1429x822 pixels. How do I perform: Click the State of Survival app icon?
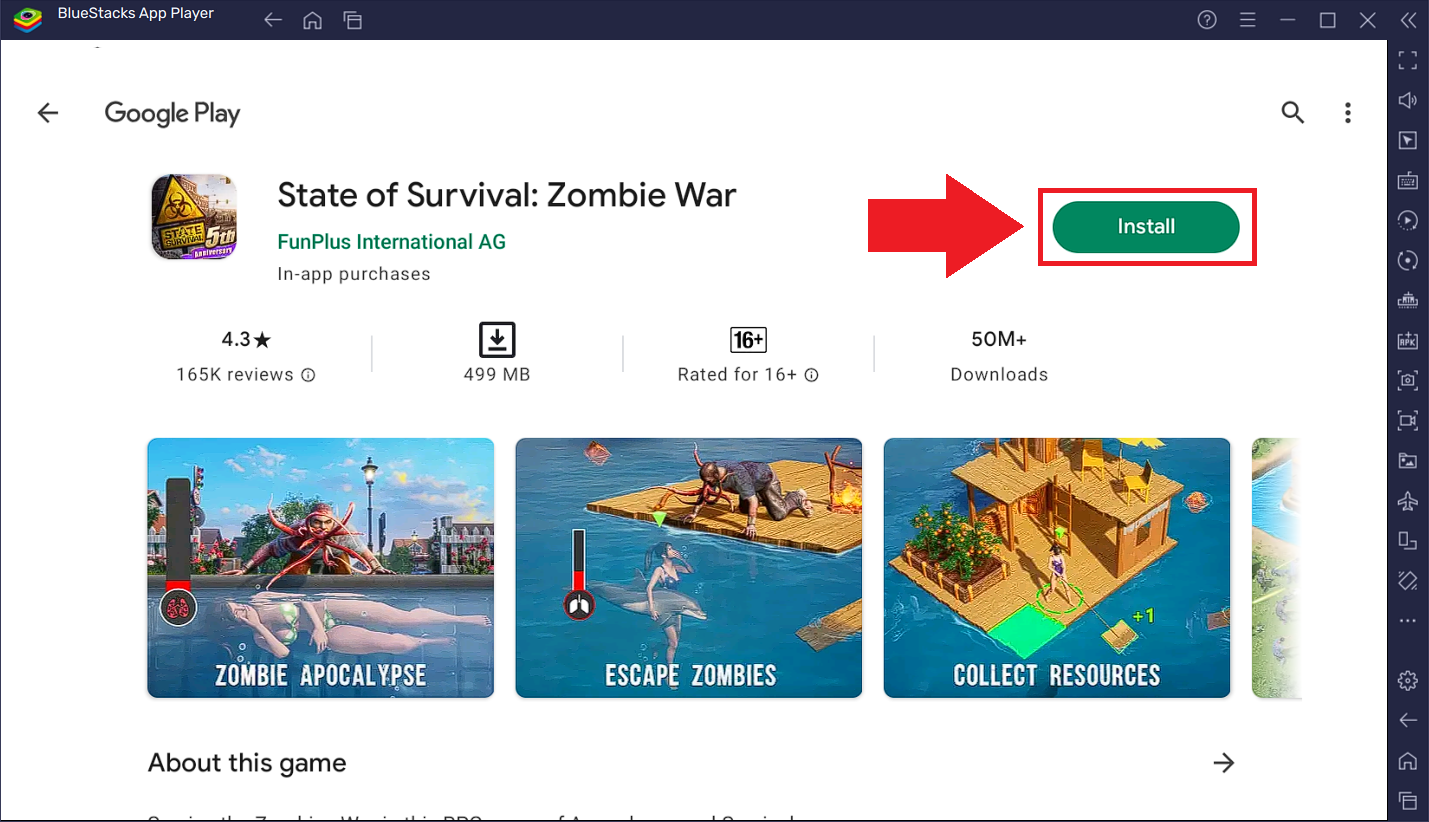pyautogui.click(x=194, y=217)
